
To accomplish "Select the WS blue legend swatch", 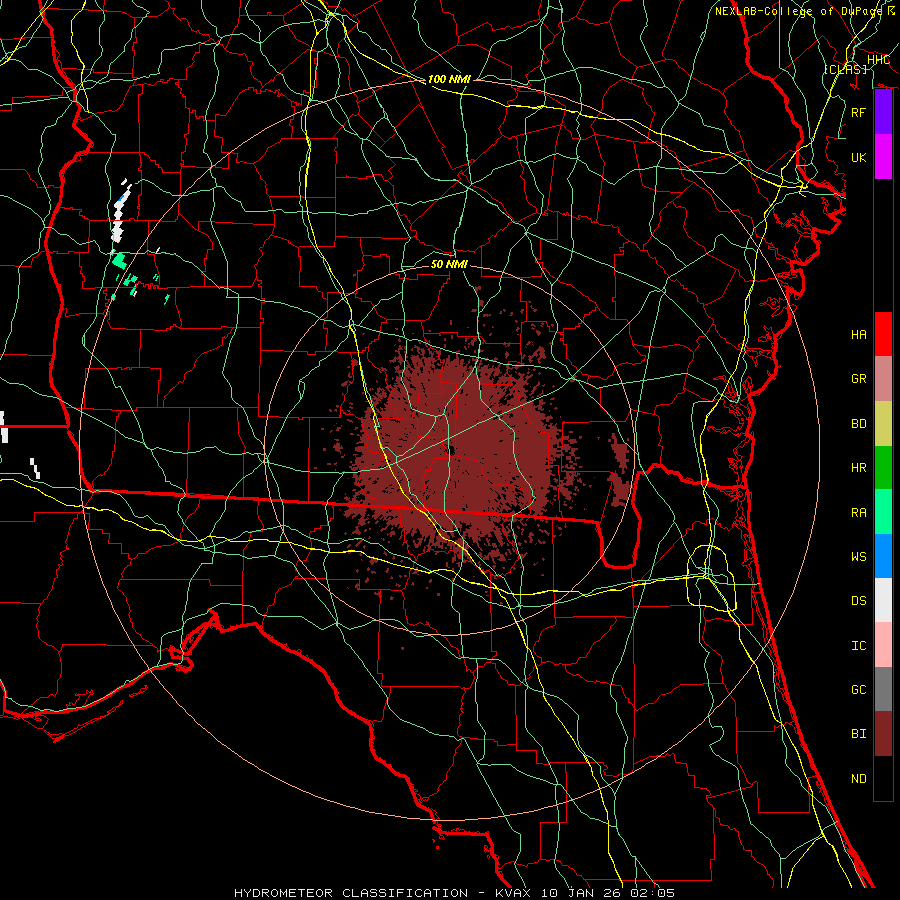I will pyautogui.click(x=883, y=556).
